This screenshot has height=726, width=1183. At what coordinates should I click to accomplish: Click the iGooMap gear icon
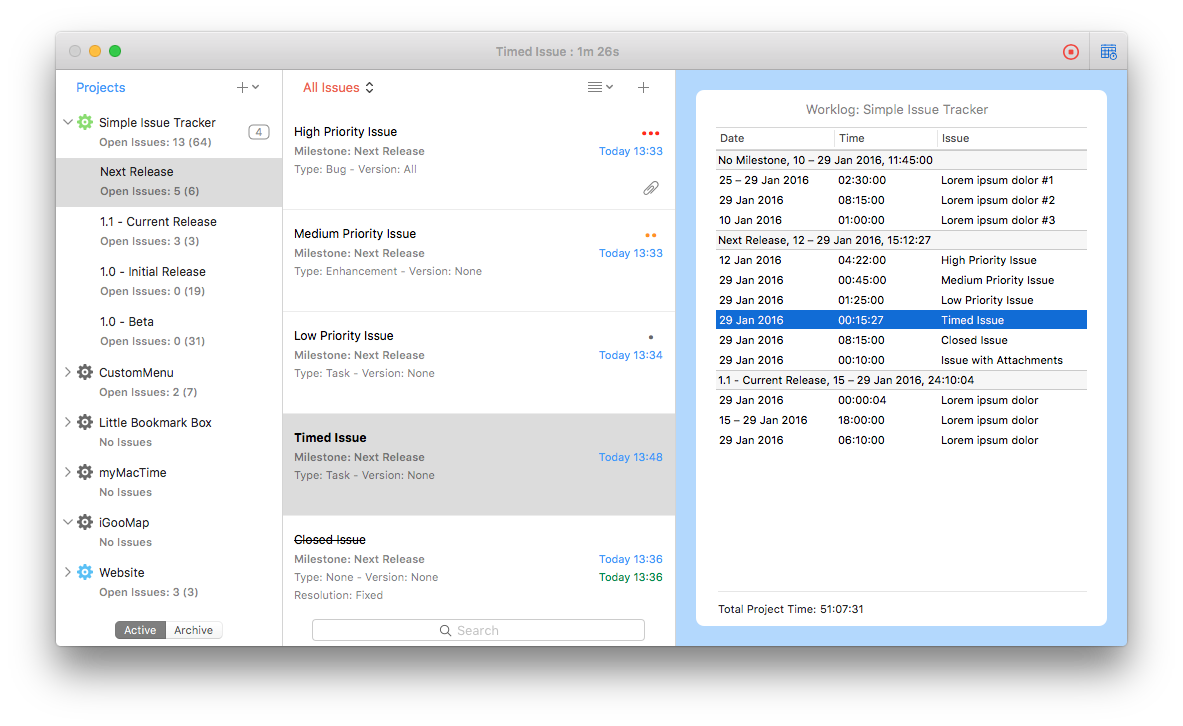point(85,522)
